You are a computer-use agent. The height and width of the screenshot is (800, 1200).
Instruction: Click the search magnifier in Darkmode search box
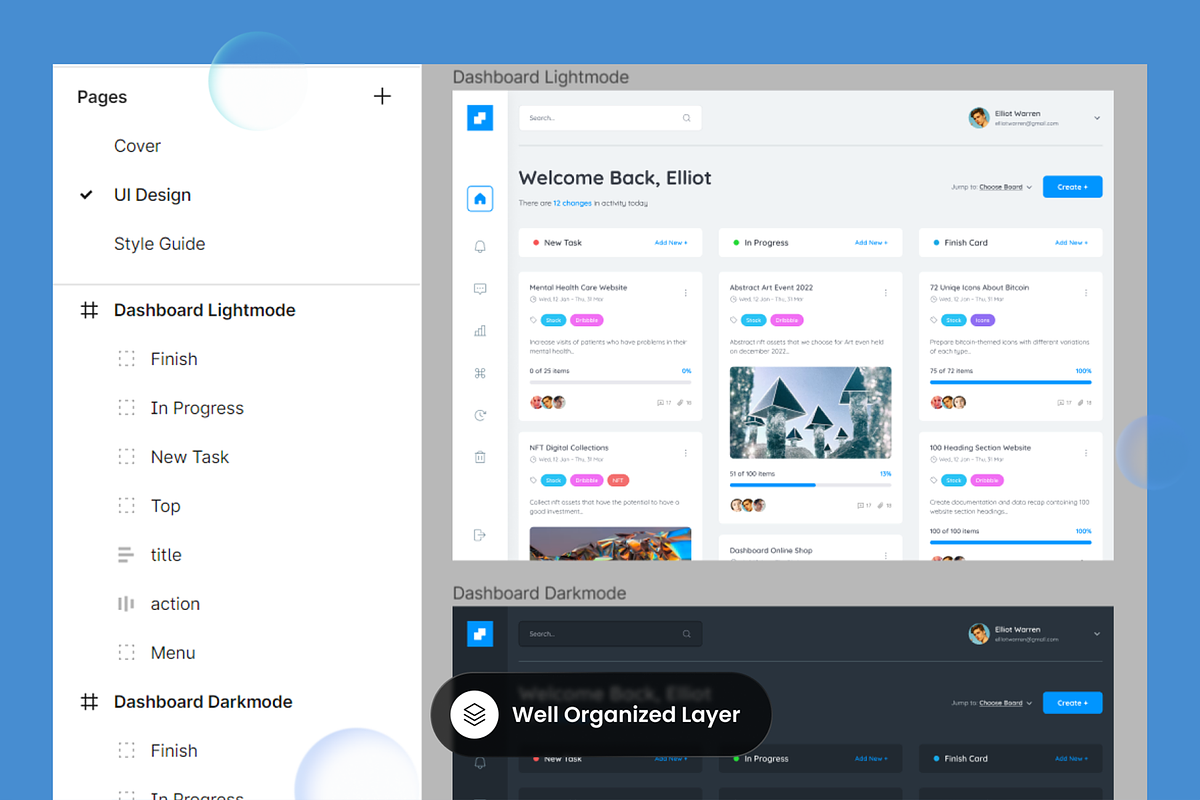point(686,634)
